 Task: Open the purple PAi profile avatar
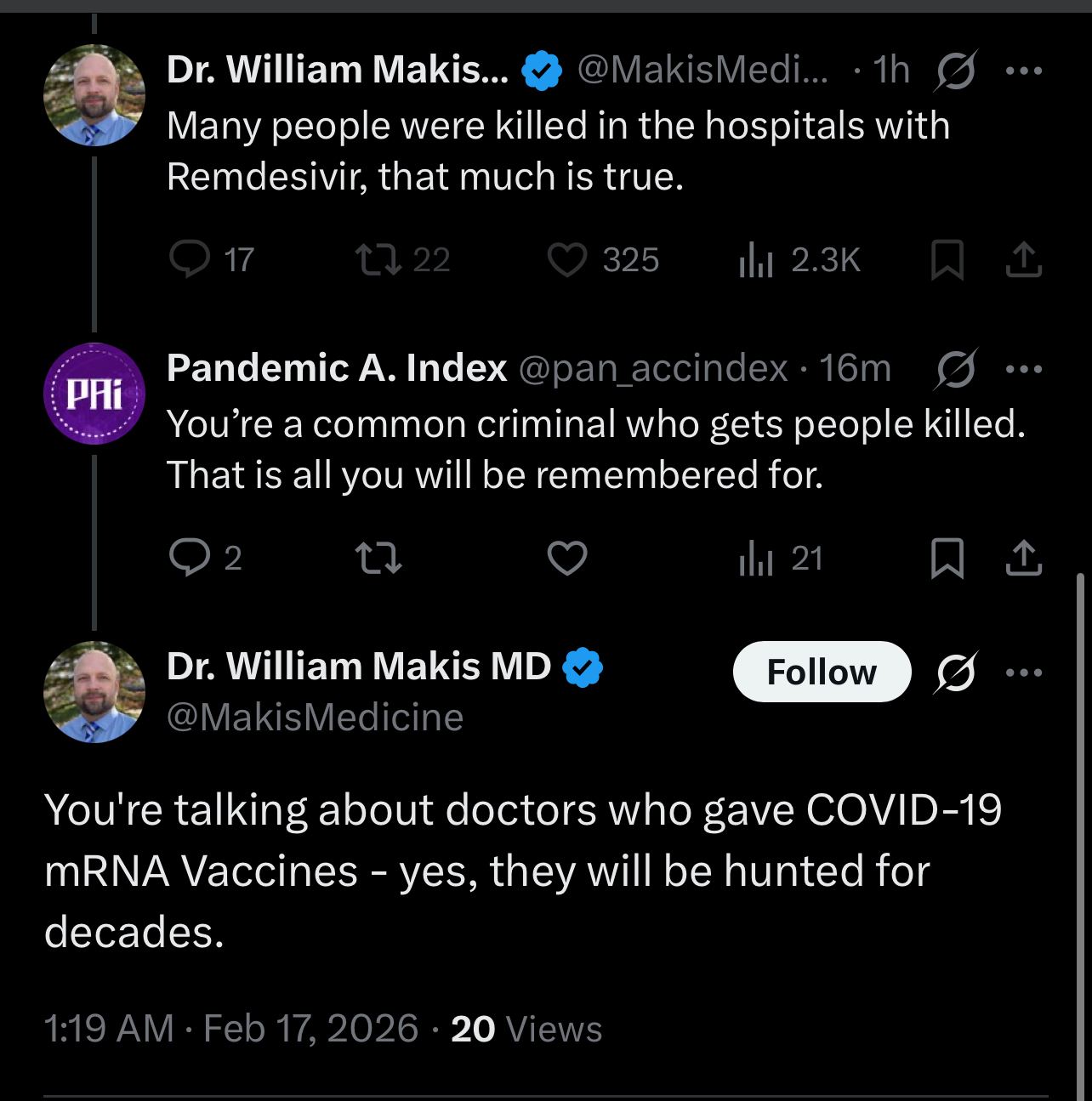[x=94, y=394]
